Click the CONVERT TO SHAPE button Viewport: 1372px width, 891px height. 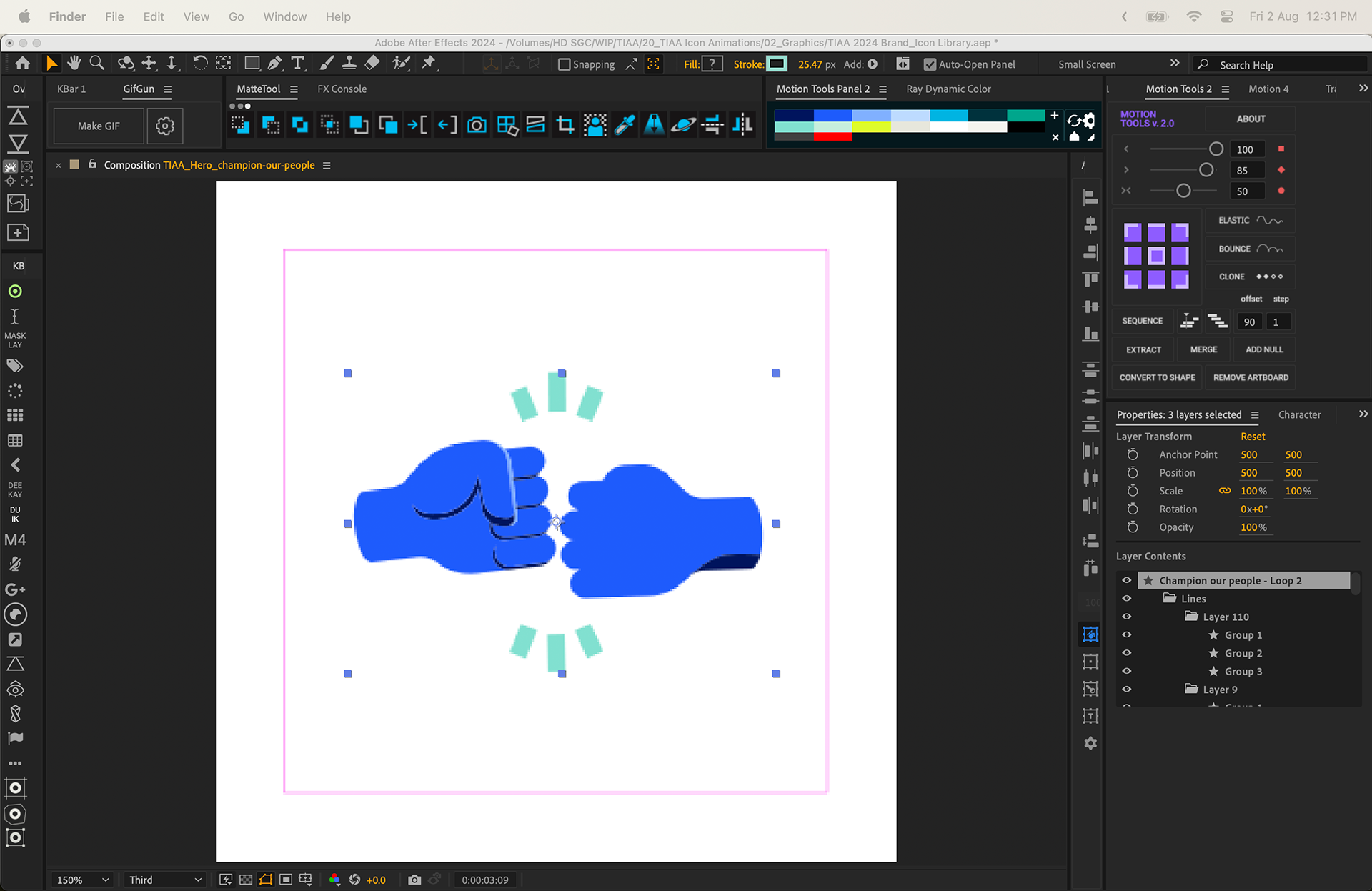click(x=1157, y=377)
